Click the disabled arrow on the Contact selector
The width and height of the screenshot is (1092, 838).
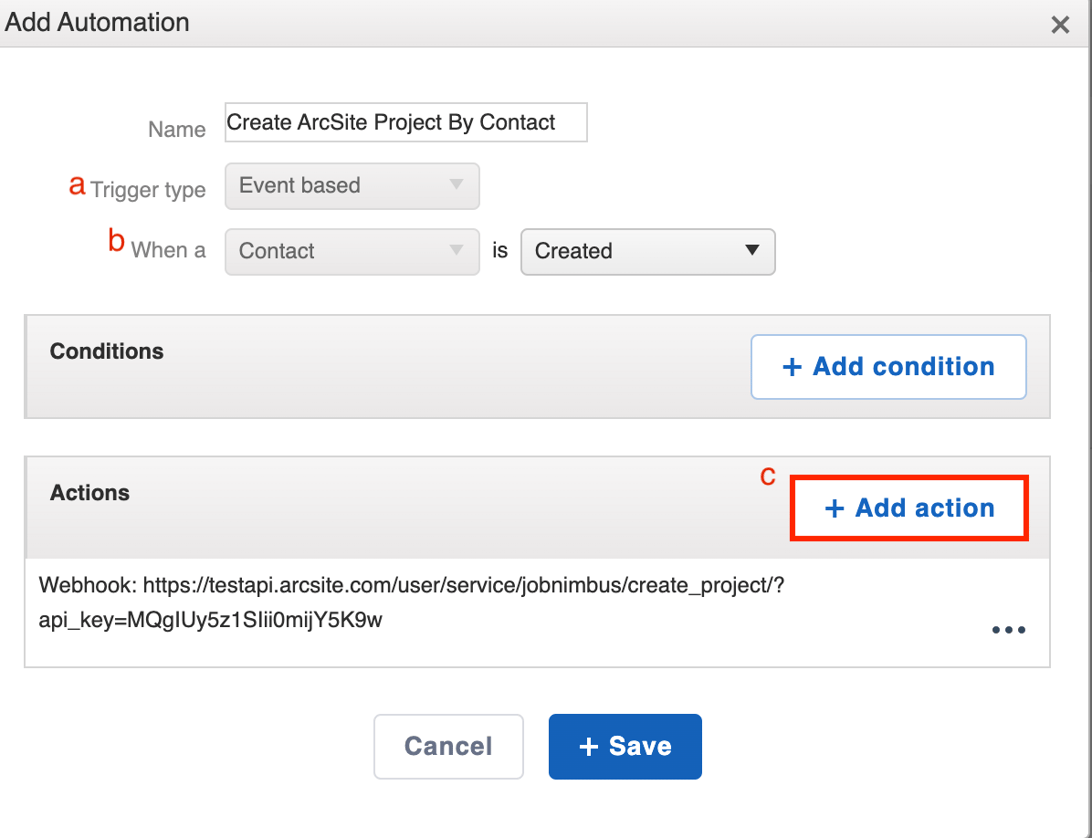coord(457,252)
